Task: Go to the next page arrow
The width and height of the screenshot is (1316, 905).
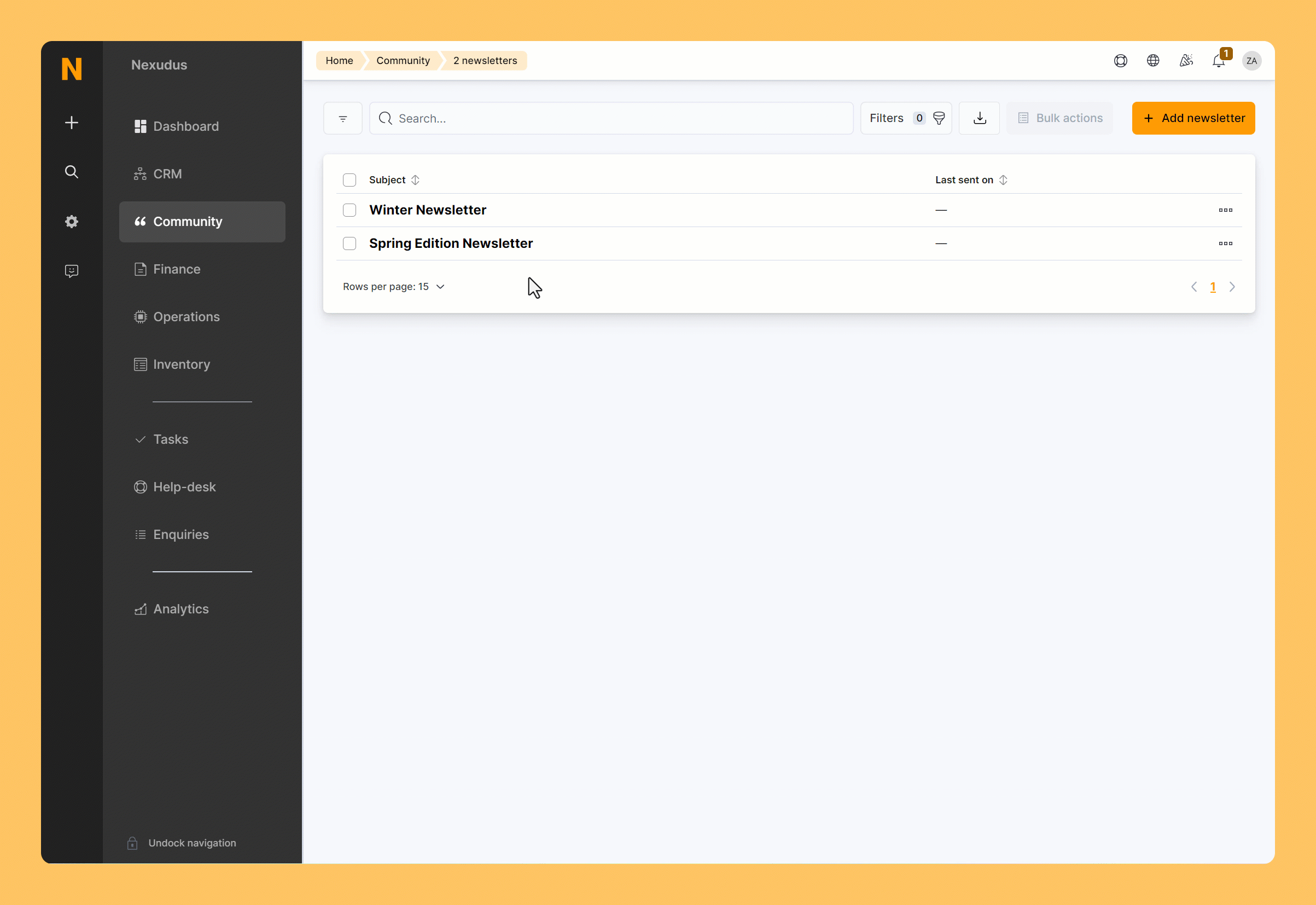Action: (x=1232, y=287)
